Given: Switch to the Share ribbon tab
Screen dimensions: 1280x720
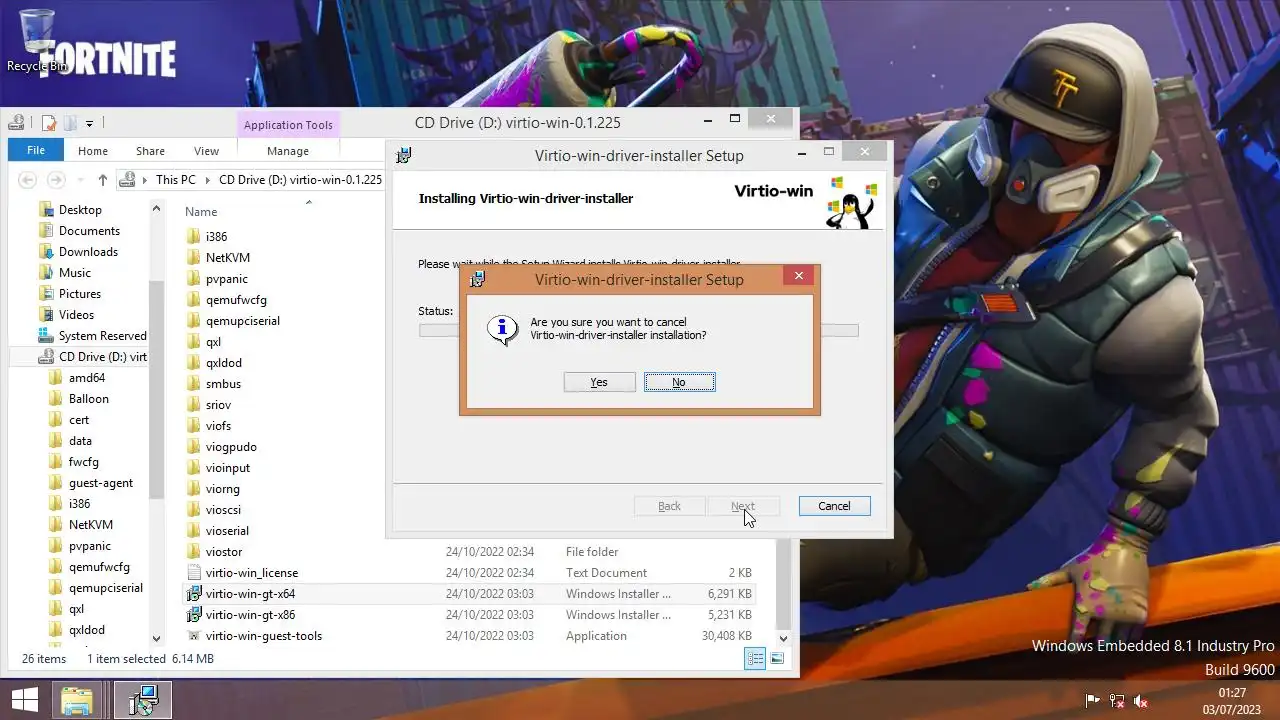Looking at the screenshot, I should pos(150,151).
